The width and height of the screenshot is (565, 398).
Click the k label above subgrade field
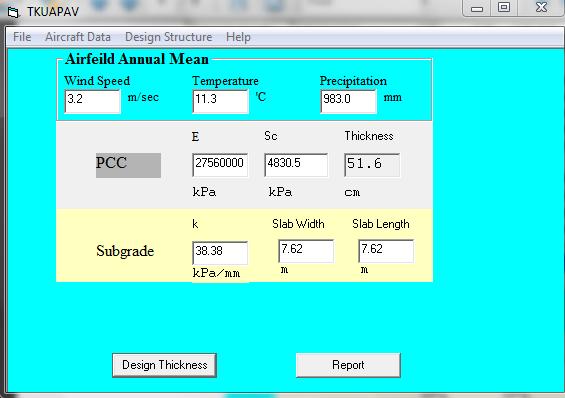195,224
